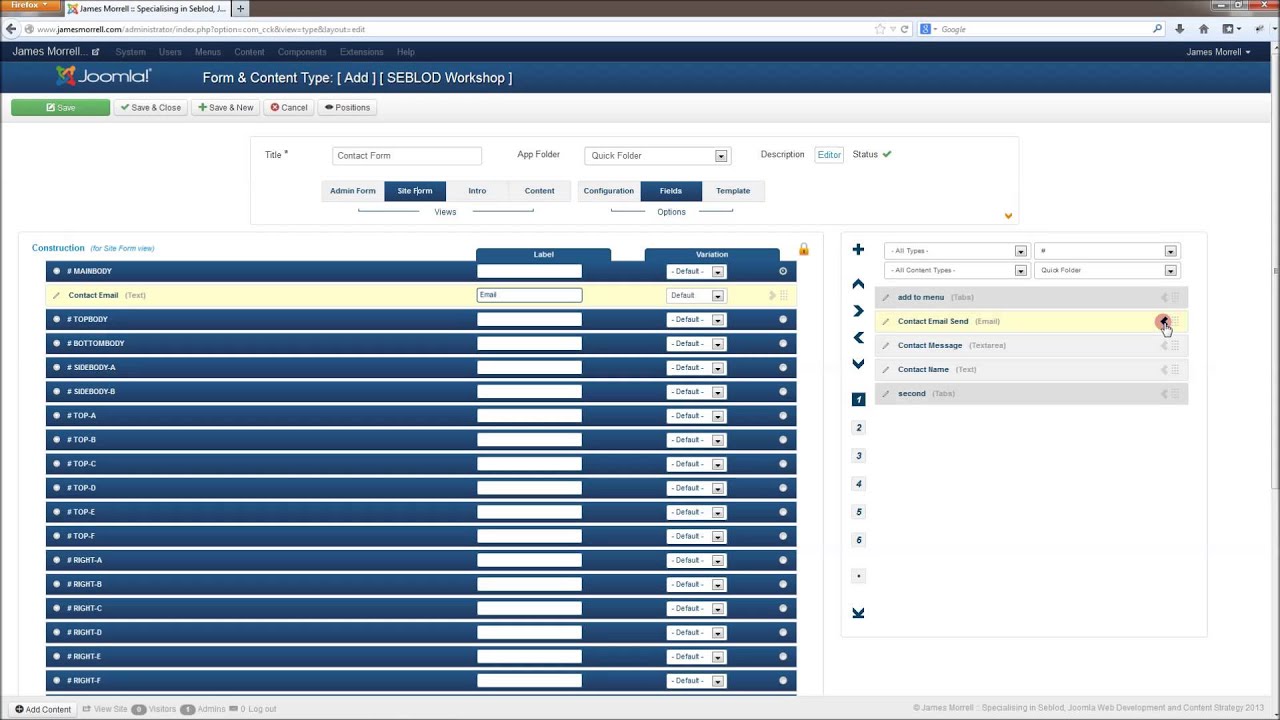The image size is (1280, 720).
Task: Open the Components menu
Action: tap(302, 52)
